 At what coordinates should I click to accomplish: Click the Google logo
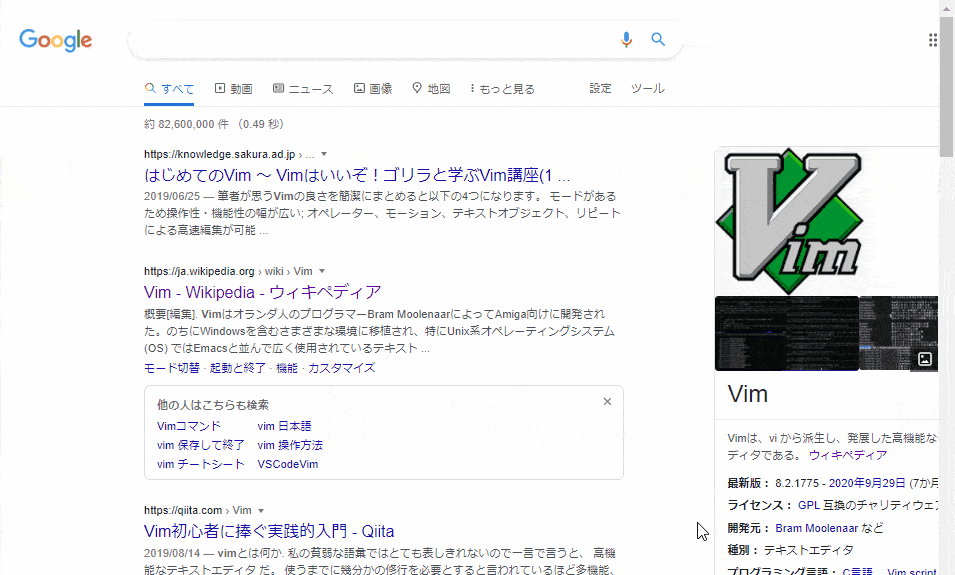(x=56, y=40)
